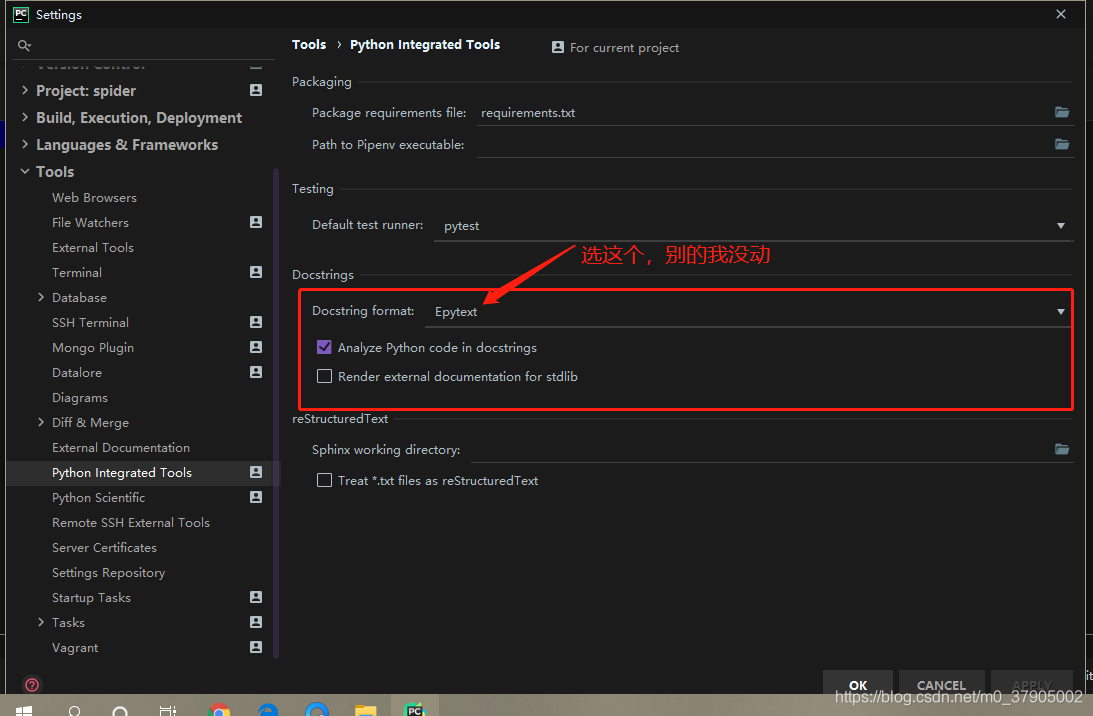Browse for Sphinx working directory folder icon
The height and width of the screenshot is (716, 1093).
point(1062,449)
